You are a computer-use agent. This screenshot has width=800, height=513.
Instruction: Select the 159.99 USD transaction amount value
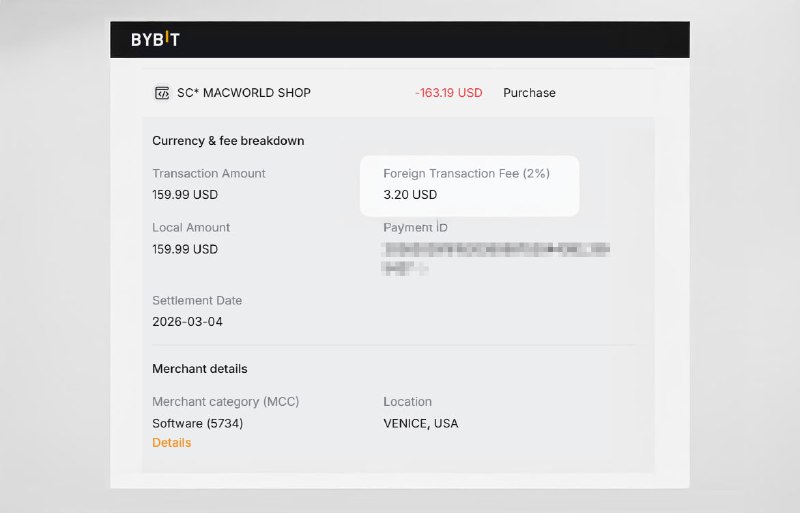point(185,194)
